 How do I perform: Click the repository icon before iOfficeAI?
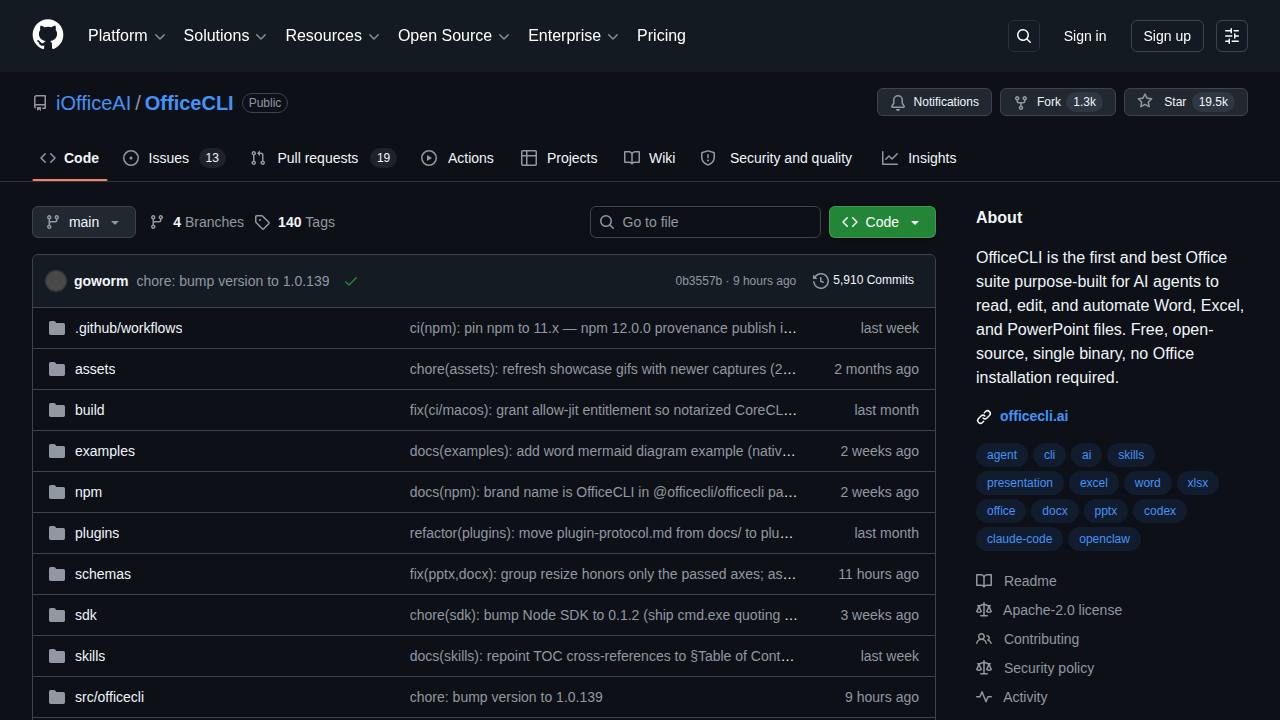40,103
